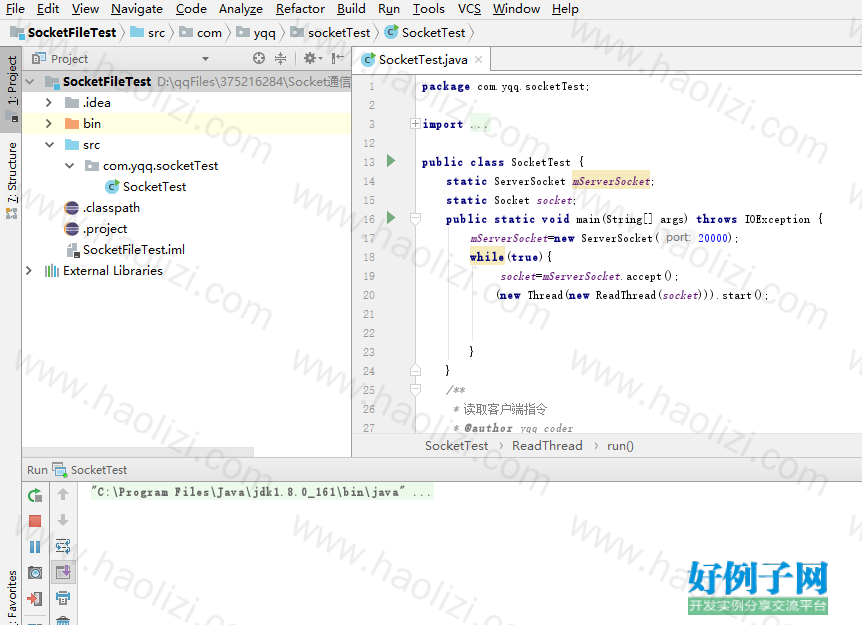Select SocketTest run tab in Run panel

[91, 470]
